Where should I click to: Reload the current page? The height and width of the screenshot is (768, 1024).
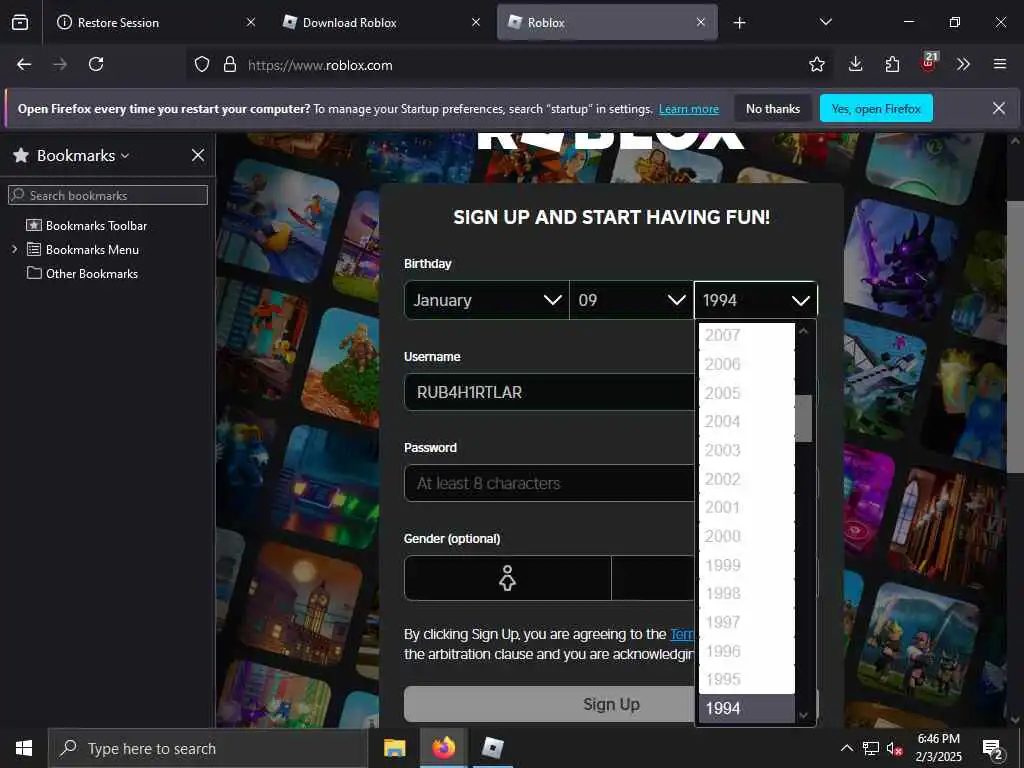[x=96, y=64]
